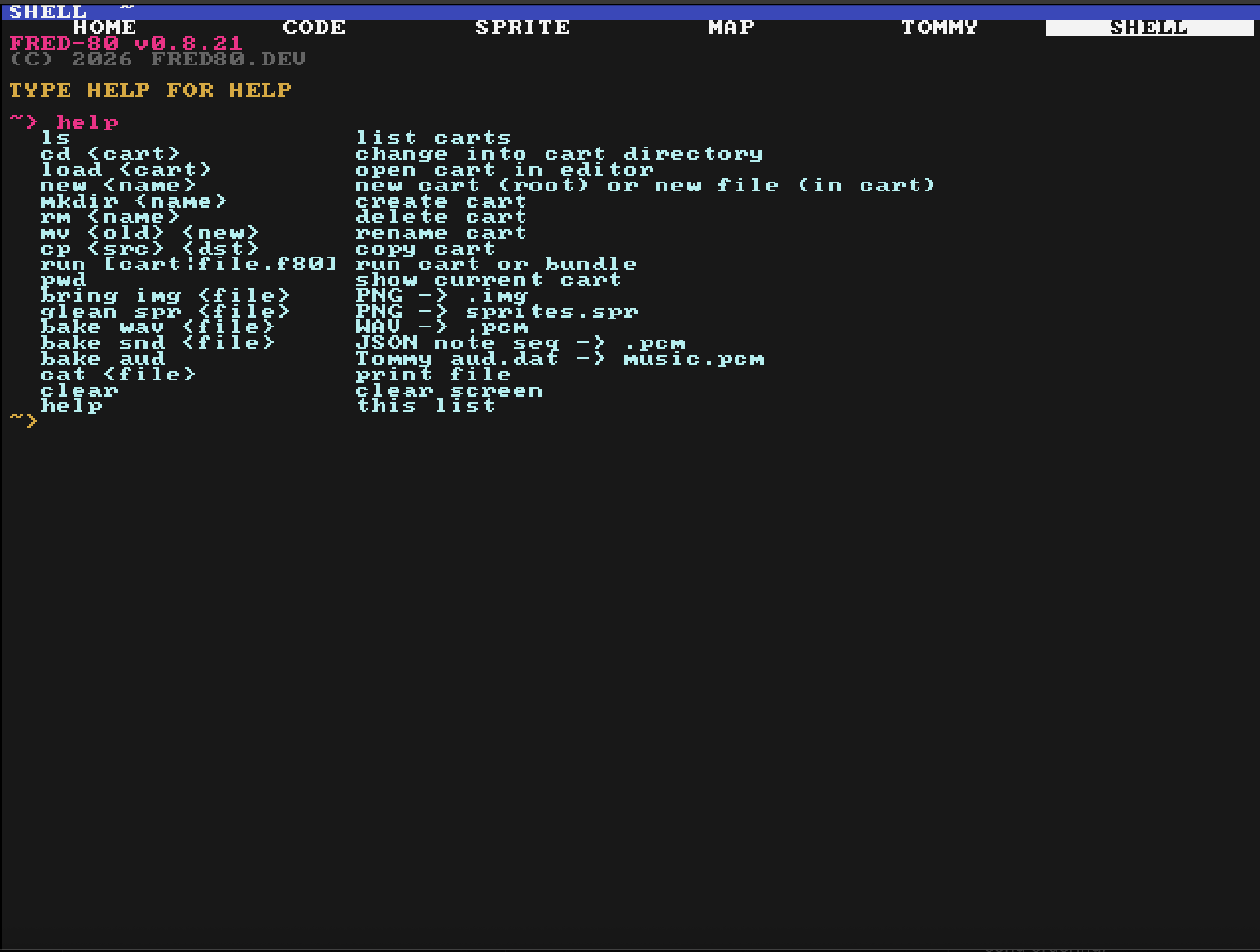Screen dimensions: 1260x952
Task: Click the run [cart|file.f80] command entry
Action: coord(189,264)
